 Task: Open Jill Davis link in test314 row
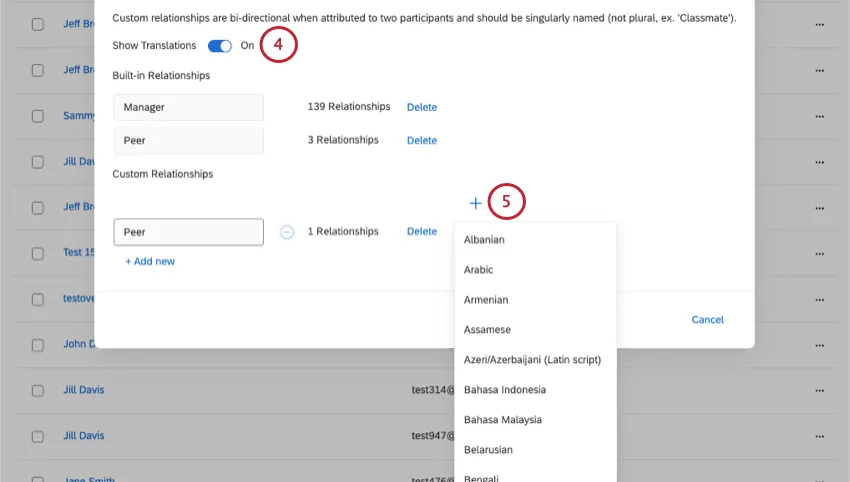(x=83, y=390)
